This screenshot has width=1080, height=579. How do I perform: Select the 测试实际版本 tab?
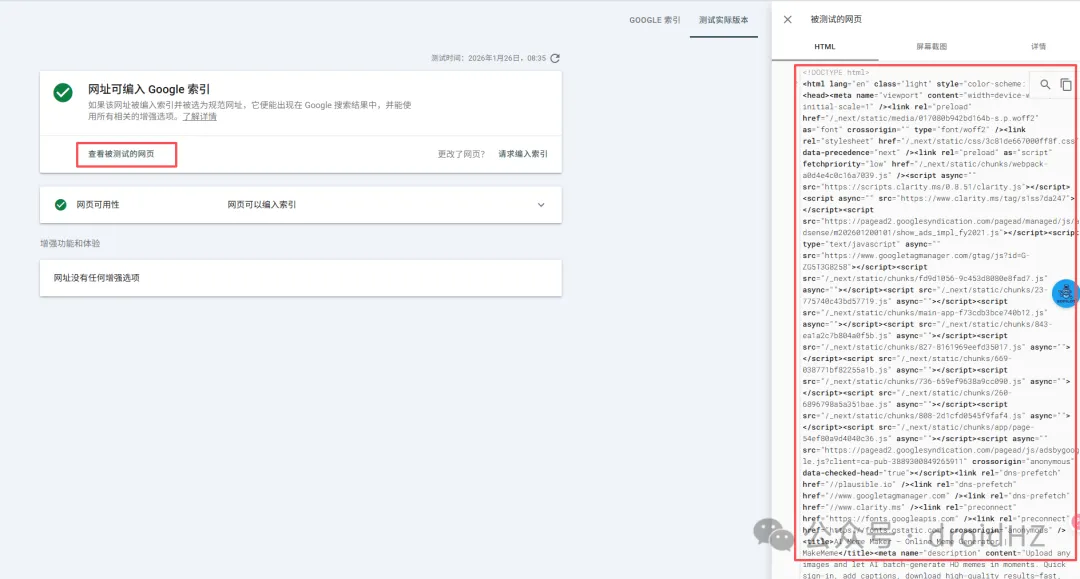coord(723,20)
